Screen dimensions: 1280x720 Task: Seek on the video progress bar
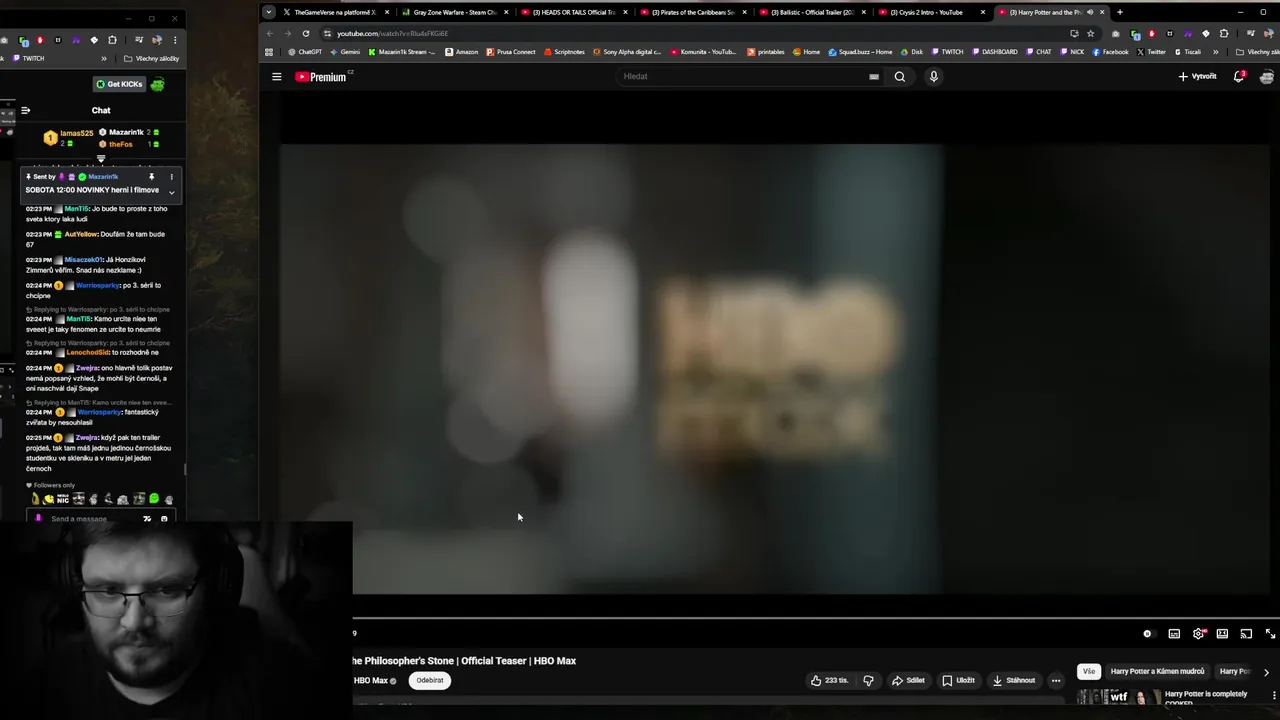pyautogui.click(x=816, y=618)
